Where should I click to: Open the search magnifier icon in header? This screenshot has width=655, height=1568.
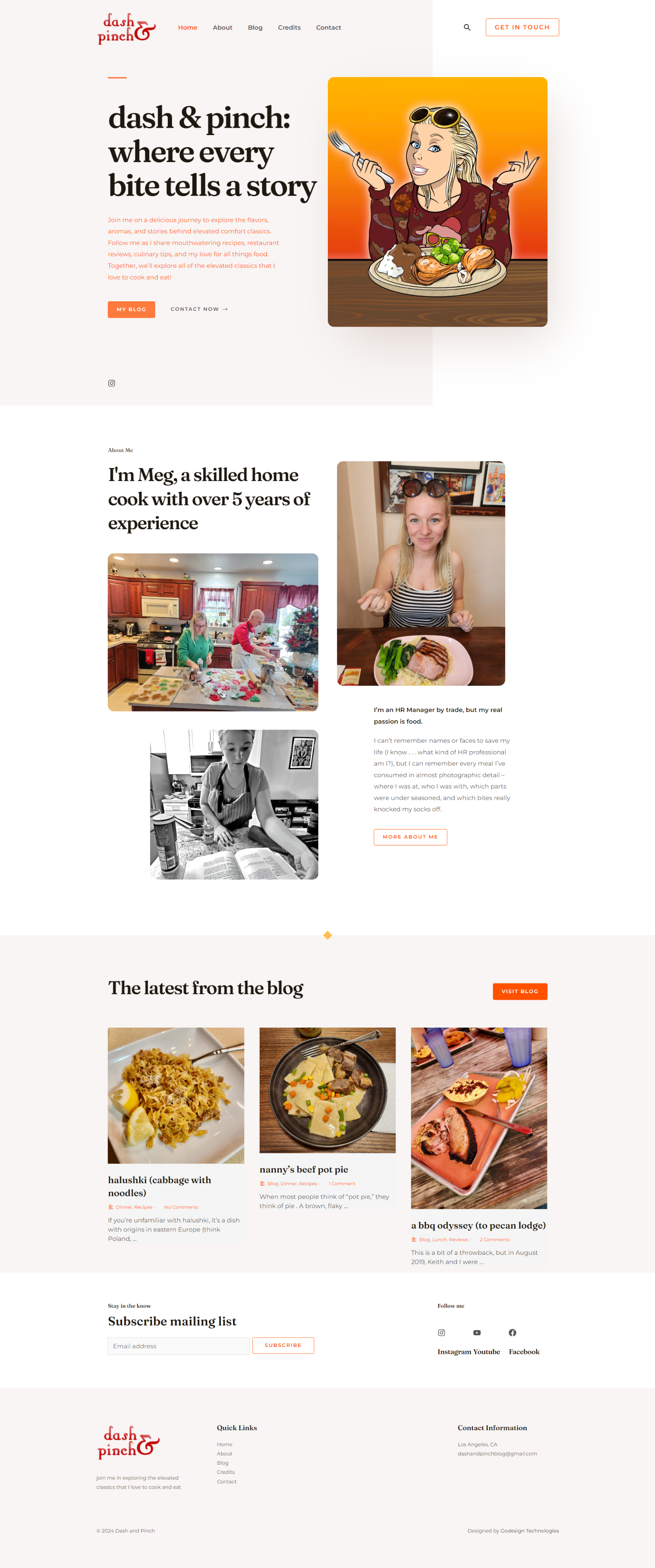tap(467, 27)
